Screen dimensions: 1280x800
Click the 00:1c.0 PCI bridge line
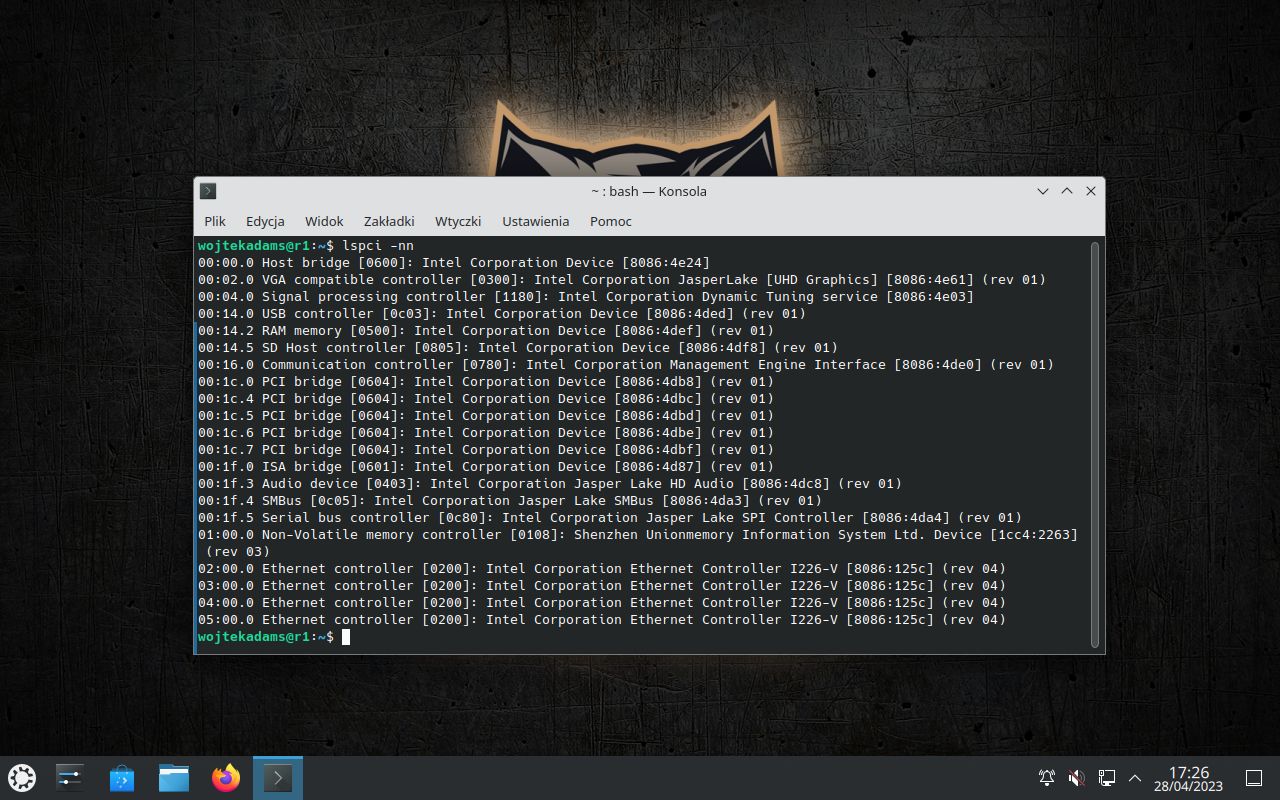[486, 381]
